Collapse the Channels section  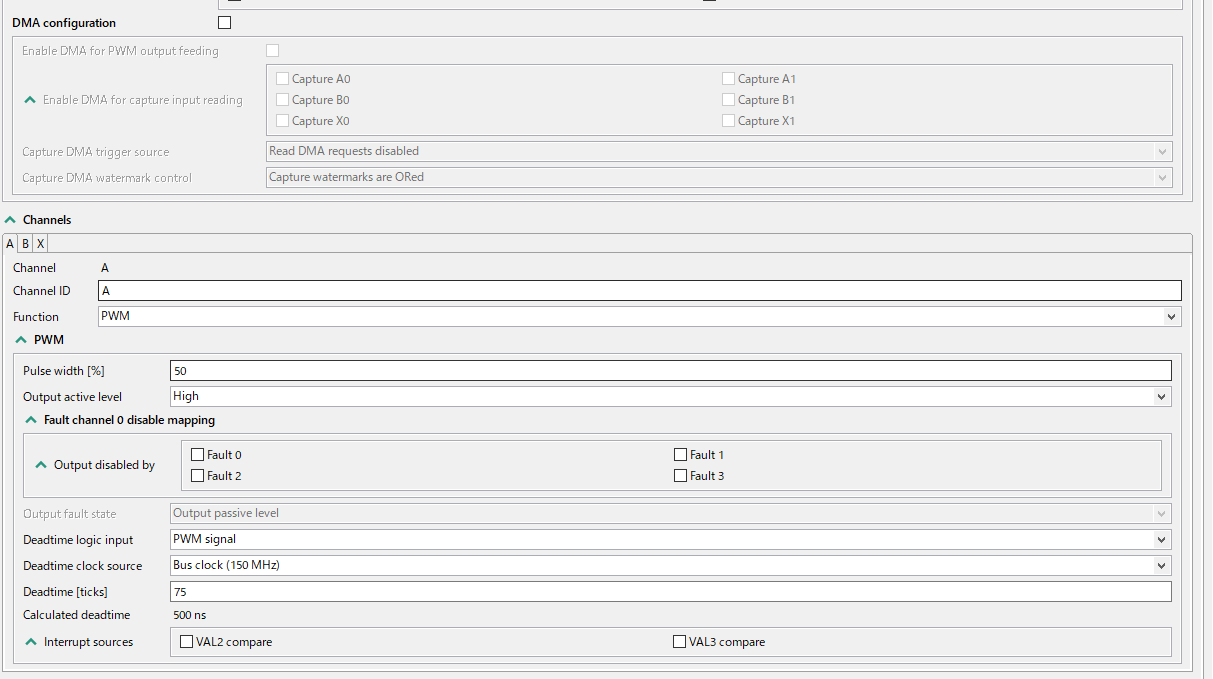coord(12,219)
